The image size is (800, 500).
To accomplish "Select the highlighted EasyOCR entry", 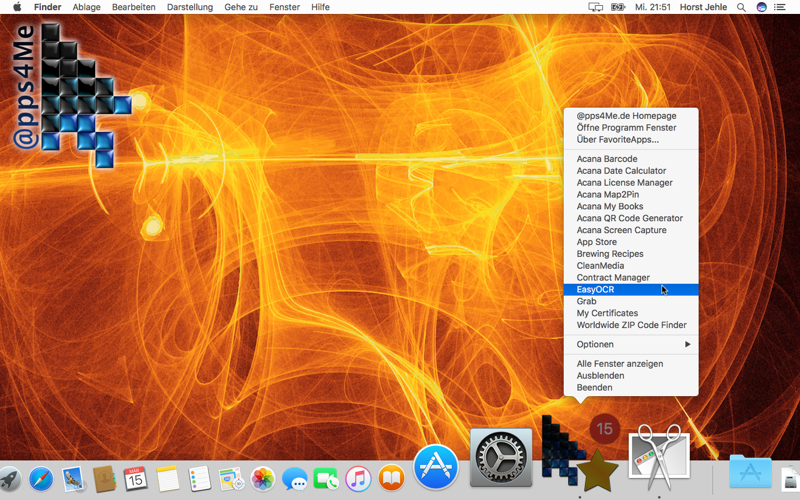I will coord(631,289).
